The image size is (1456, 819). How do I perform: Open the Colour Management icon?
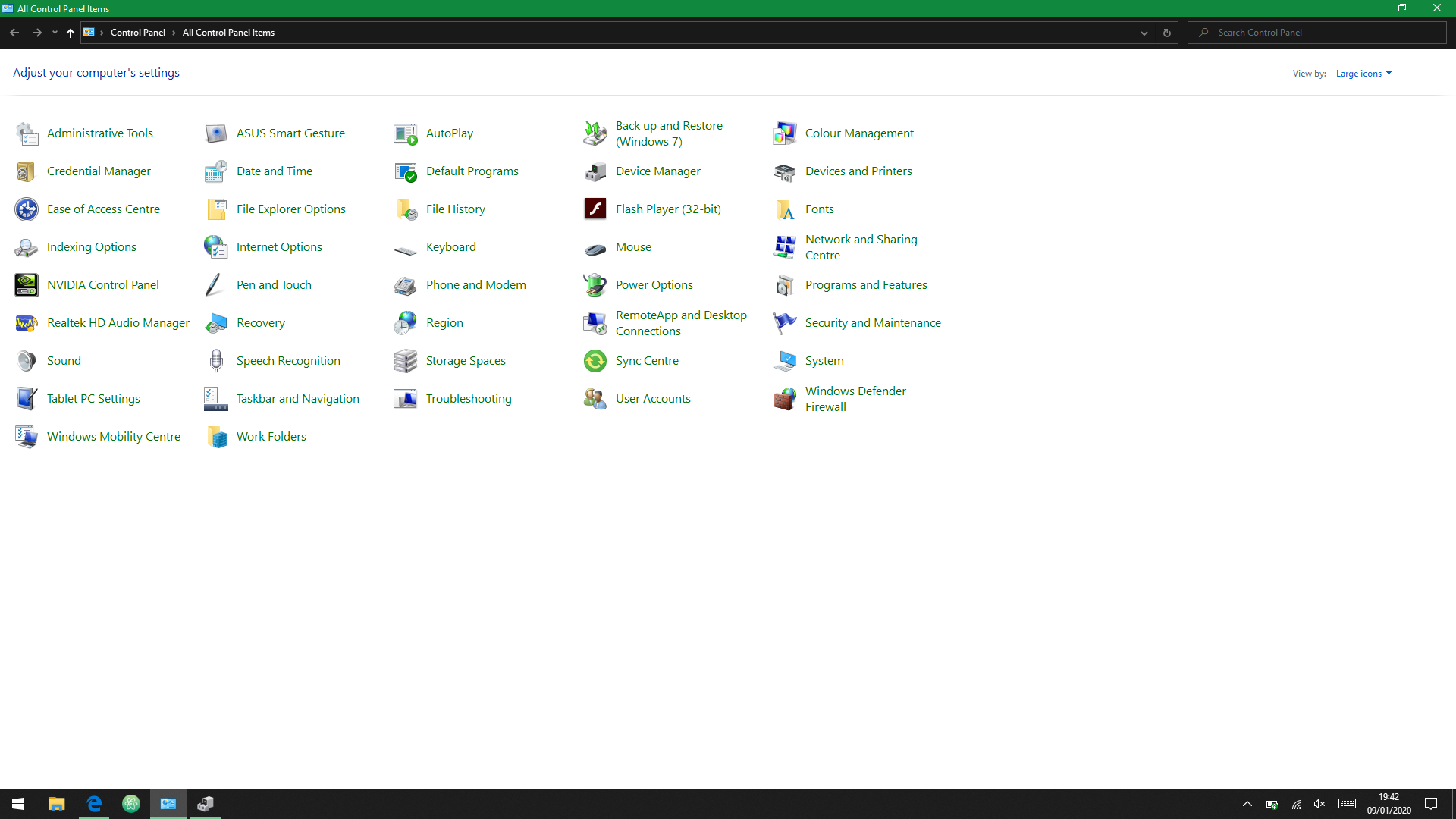[785, 133]
